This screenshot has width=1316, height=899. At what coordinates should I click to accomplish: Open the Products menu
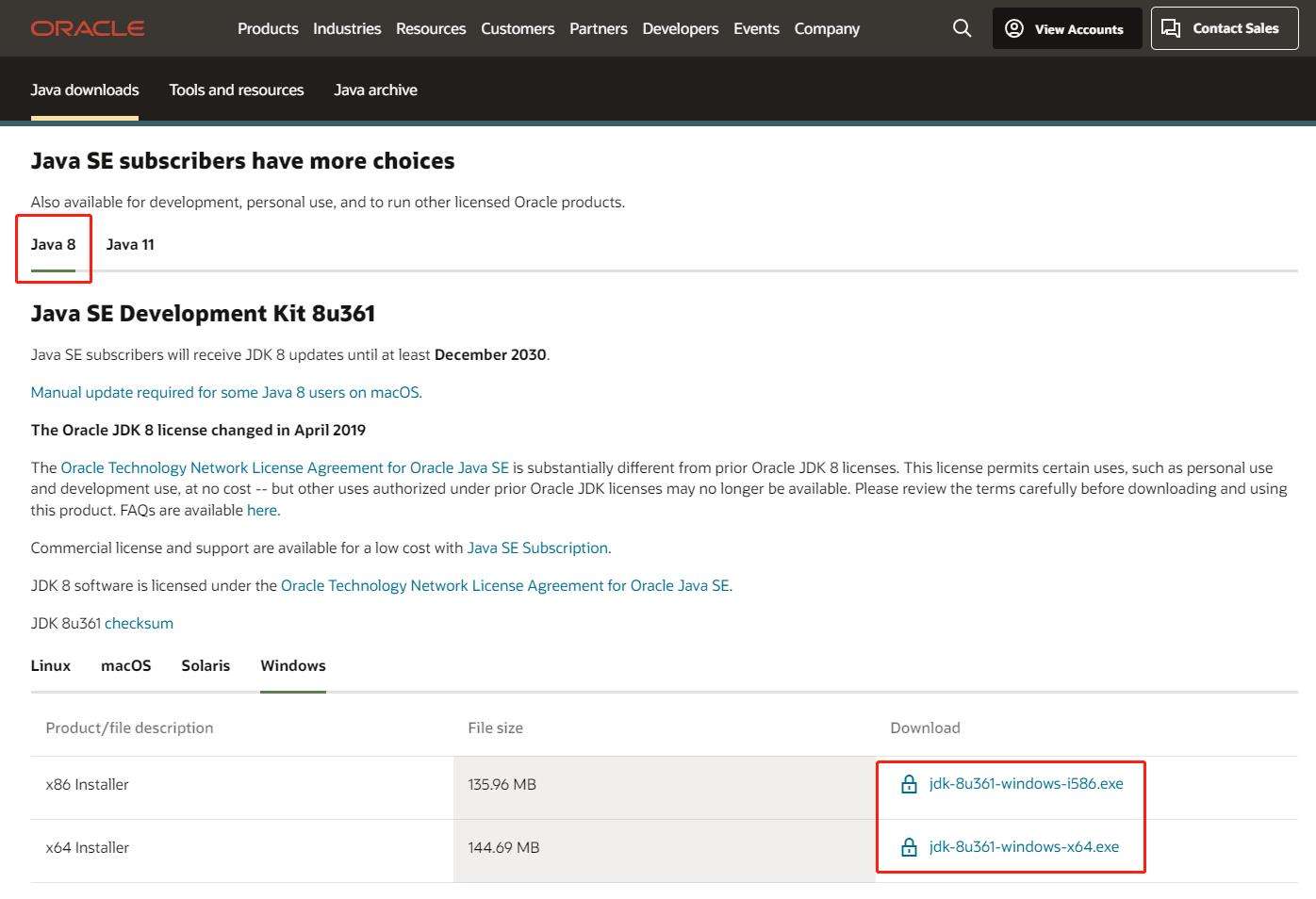click(268, 28)
